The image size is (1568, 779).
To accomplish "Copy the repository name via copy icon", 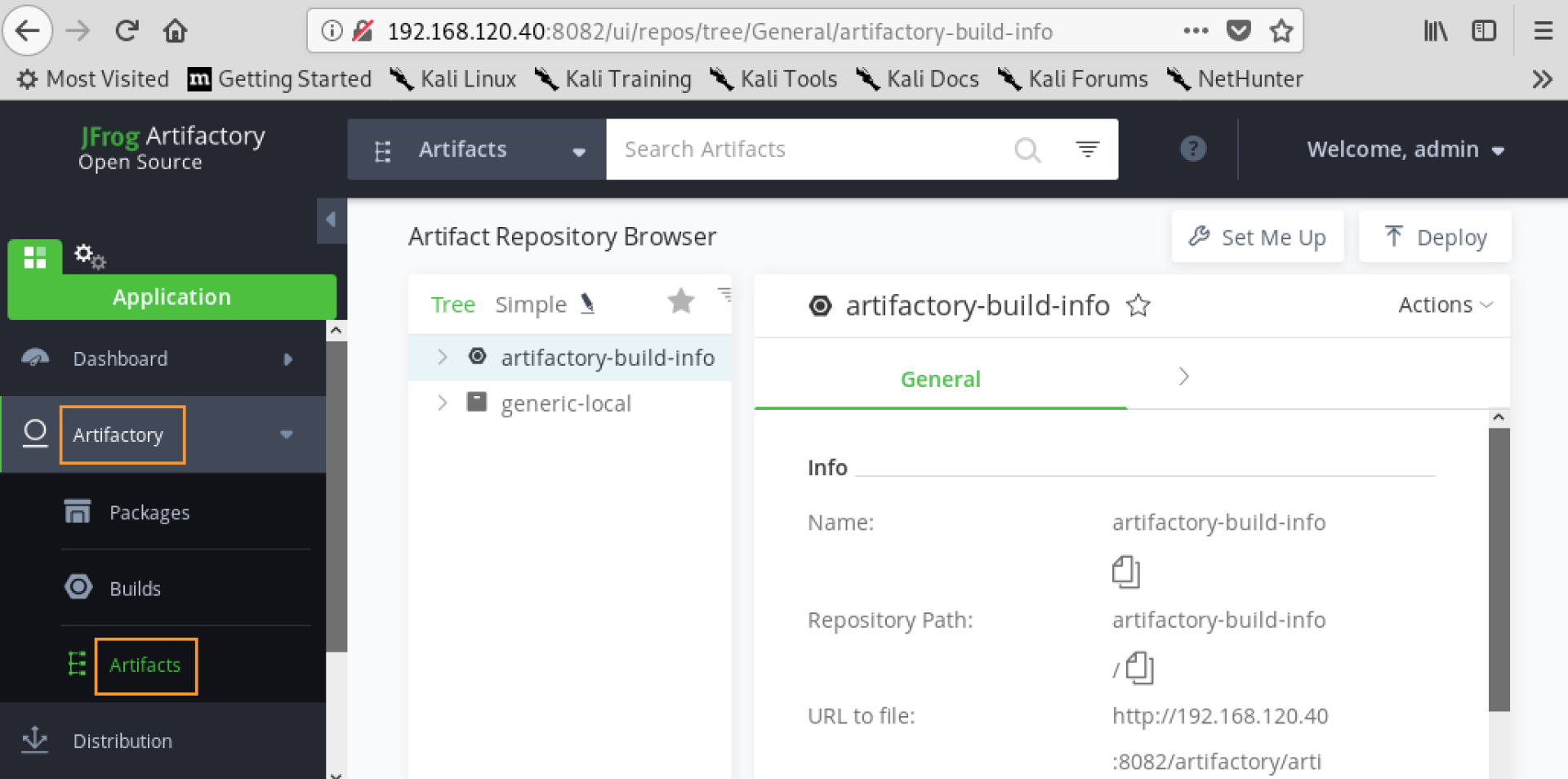I will pyautogui.click(x=1125, y=572).
